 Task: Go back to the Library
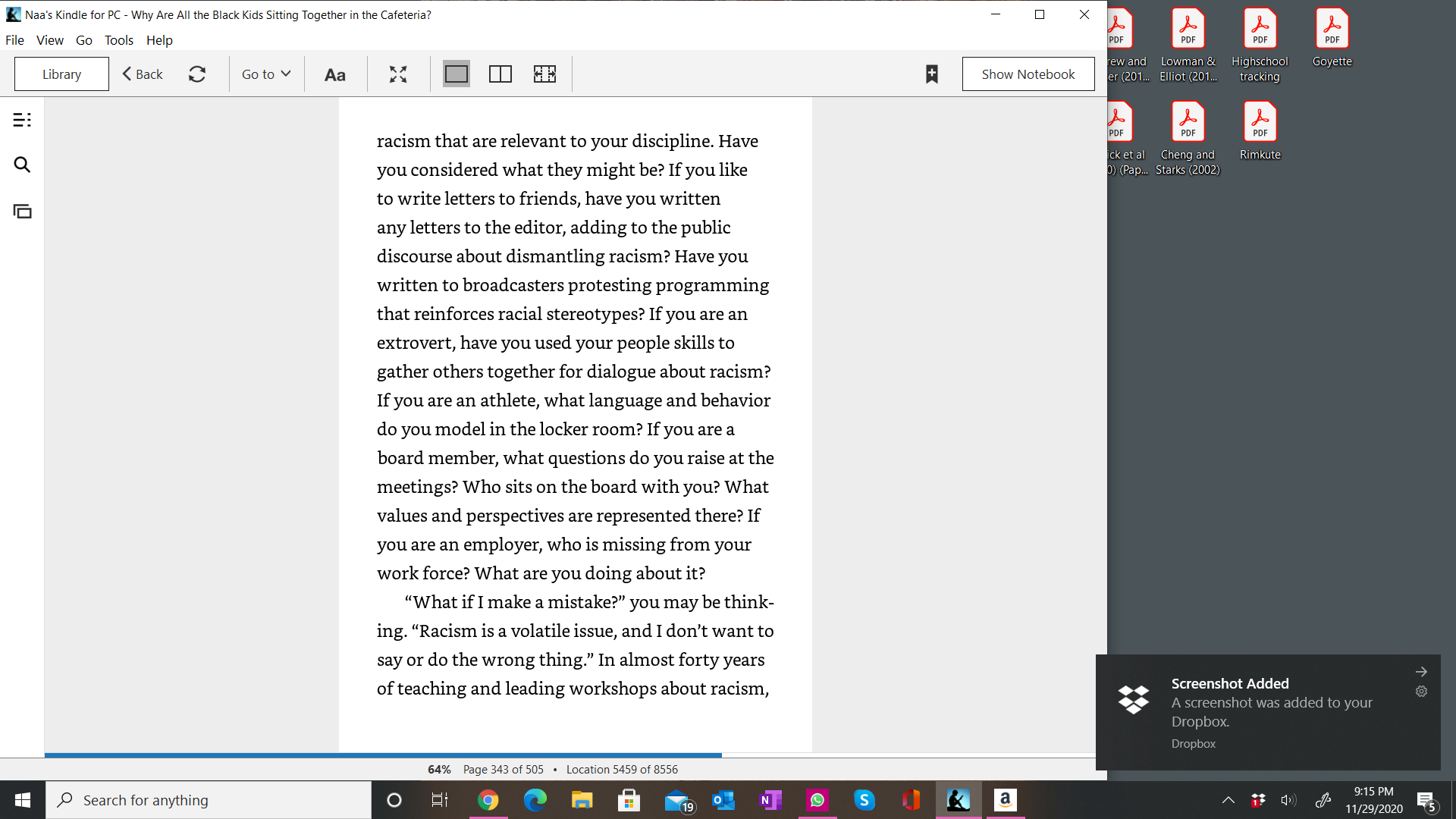pyautogui.click(x=61, y=74)
